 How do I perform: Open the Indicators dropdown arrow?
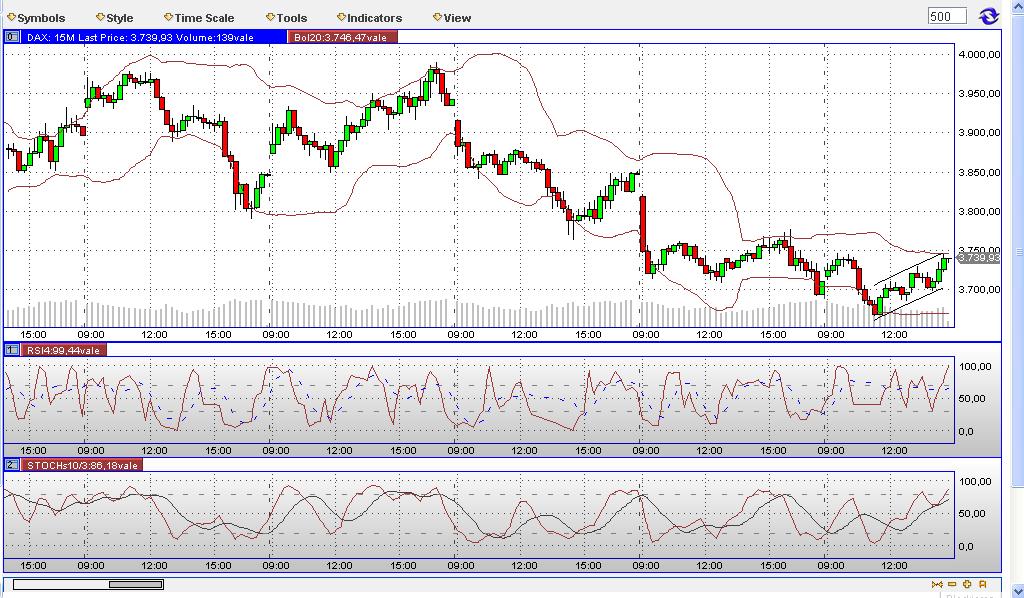(340, 17)
